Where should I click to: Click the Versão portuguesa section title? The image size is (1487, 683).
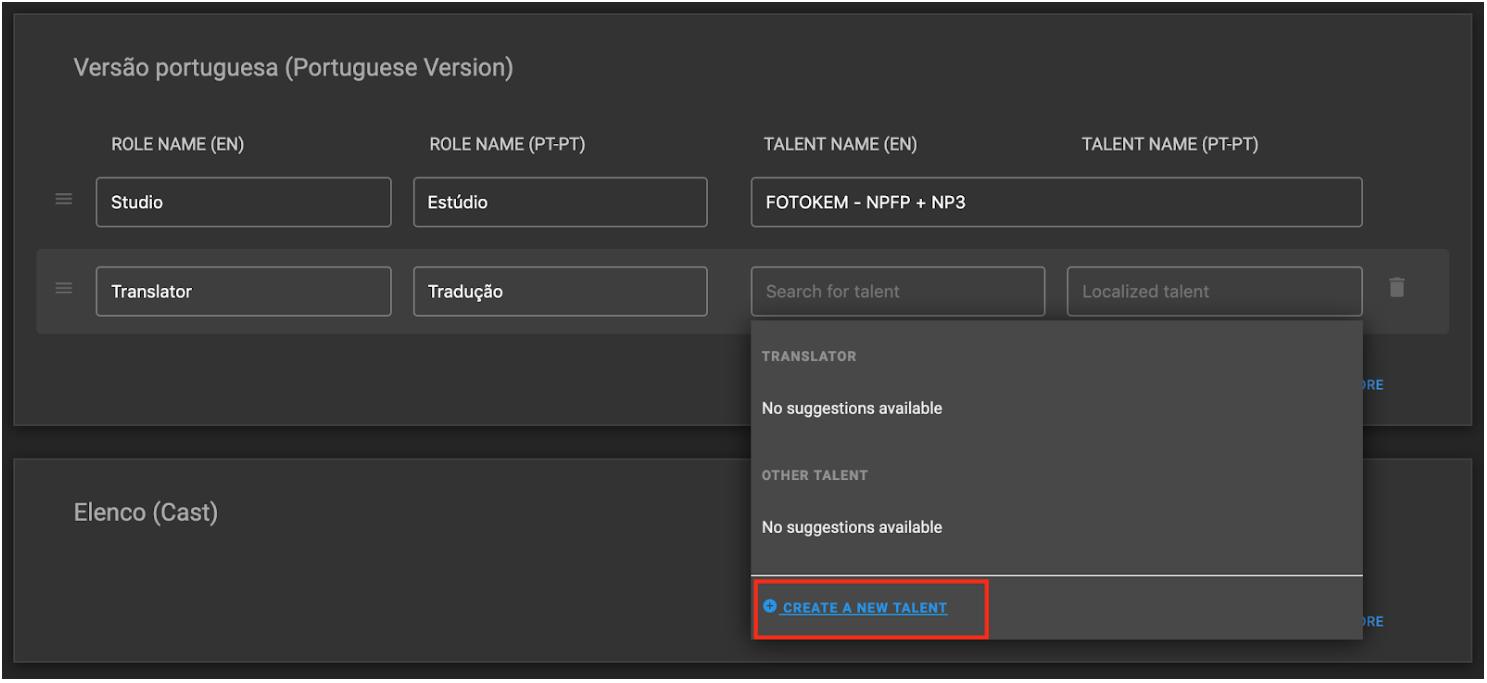[x=293, y=67]
